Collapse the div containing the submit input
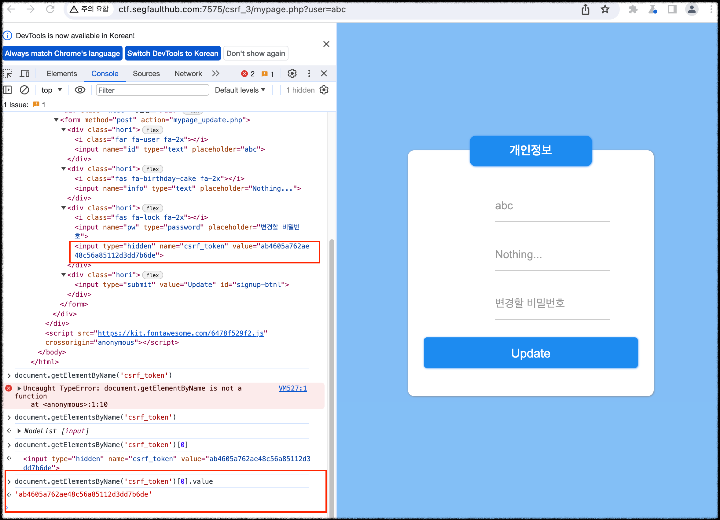The width and height of the screenshot is (720, 520). pyautogui.click(x=63, y=275)
